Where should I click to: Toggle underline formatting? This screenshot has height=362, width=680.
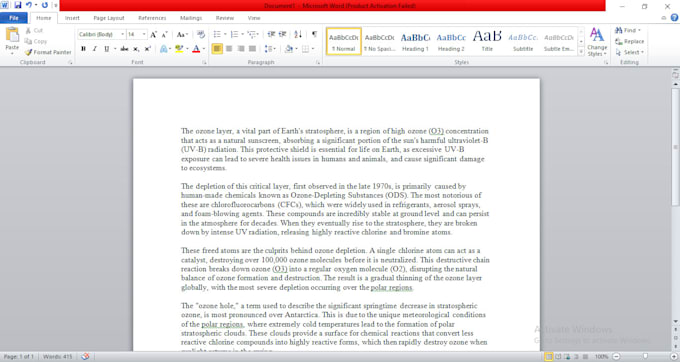[x=106, y=49]
